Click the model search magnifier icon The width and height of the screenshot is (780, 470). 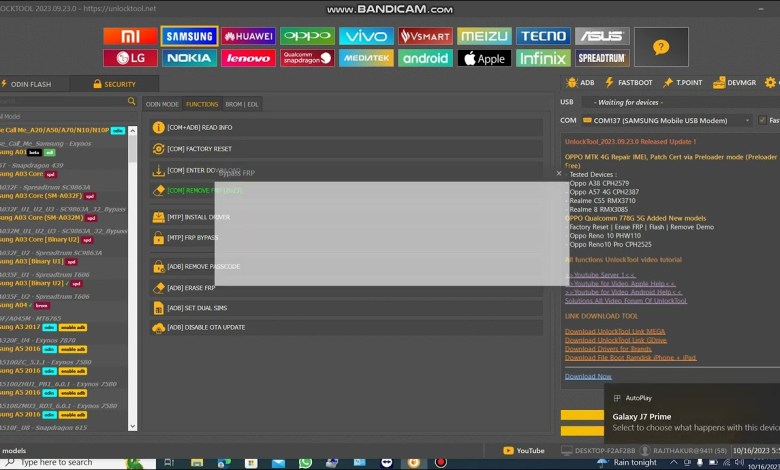click(x=131, y=101)
